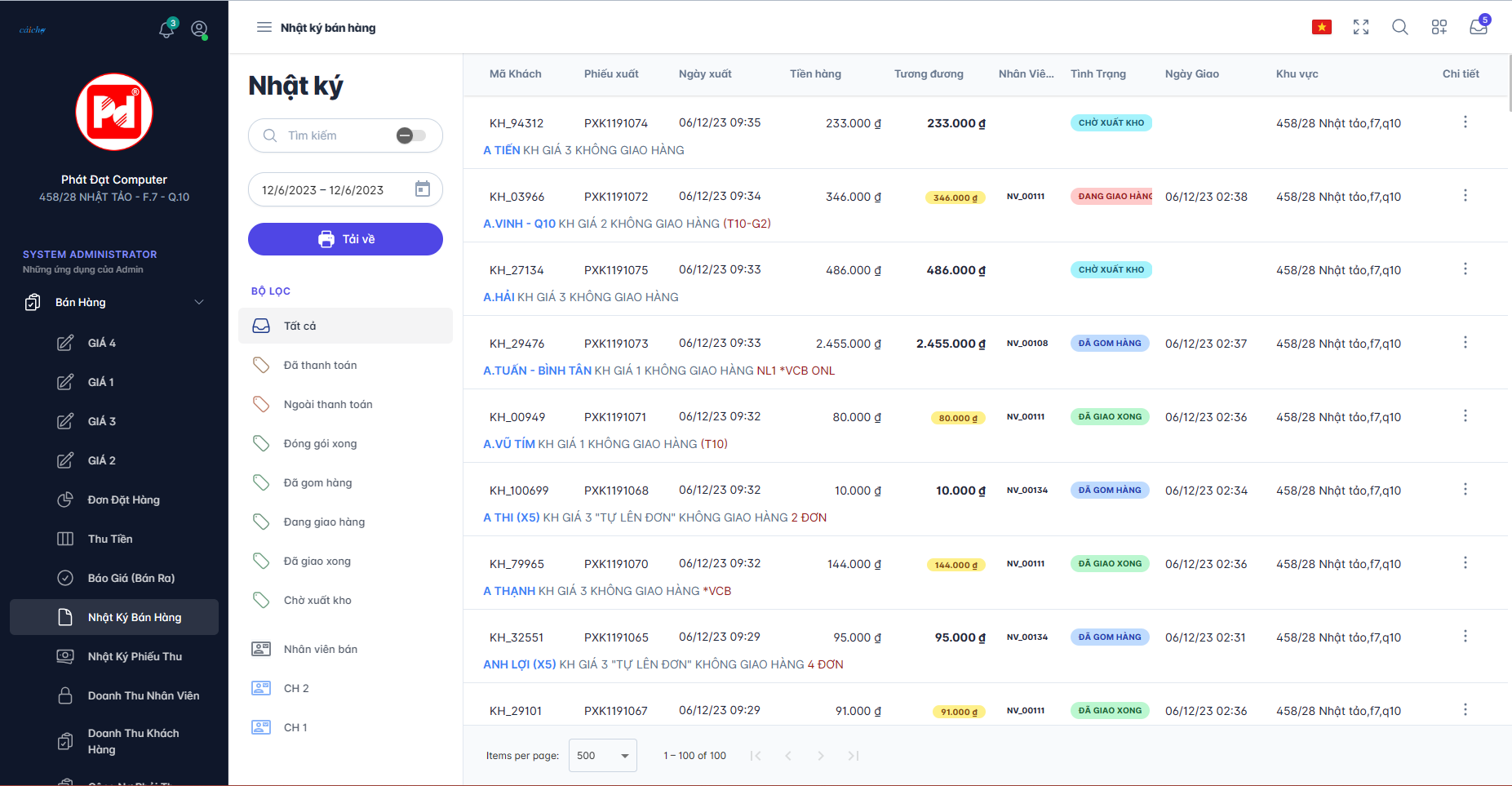Open the notifications bell icon
Image resolution: width=1512 pixels, height=786 pixels.
[166, 29]
